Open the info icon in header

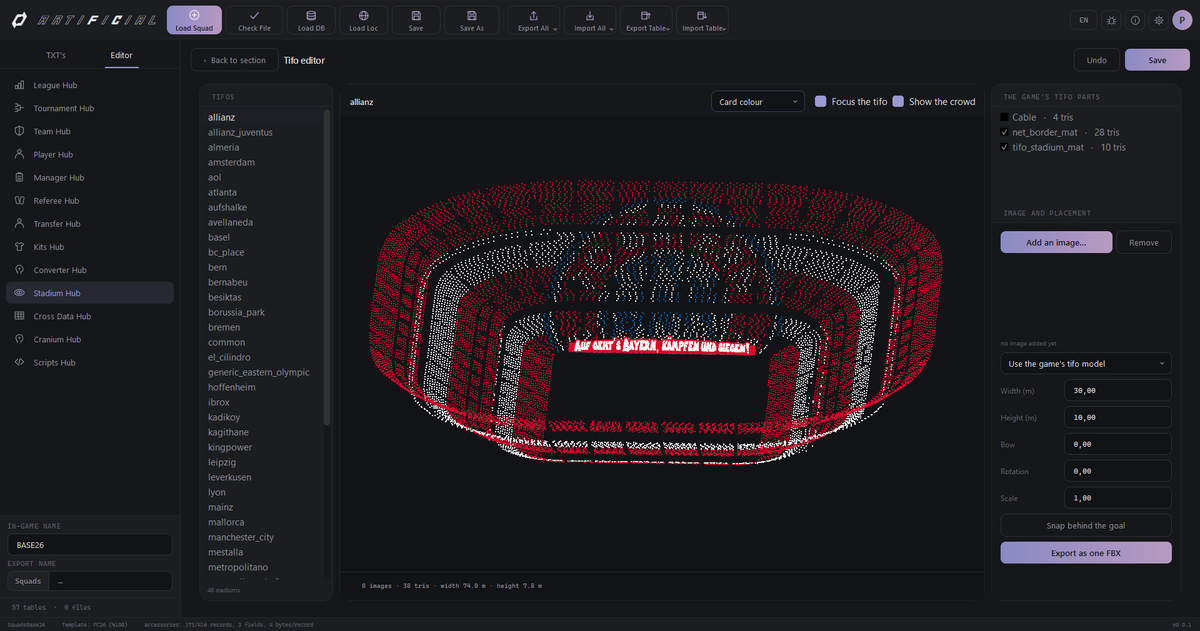(1135, 20)
